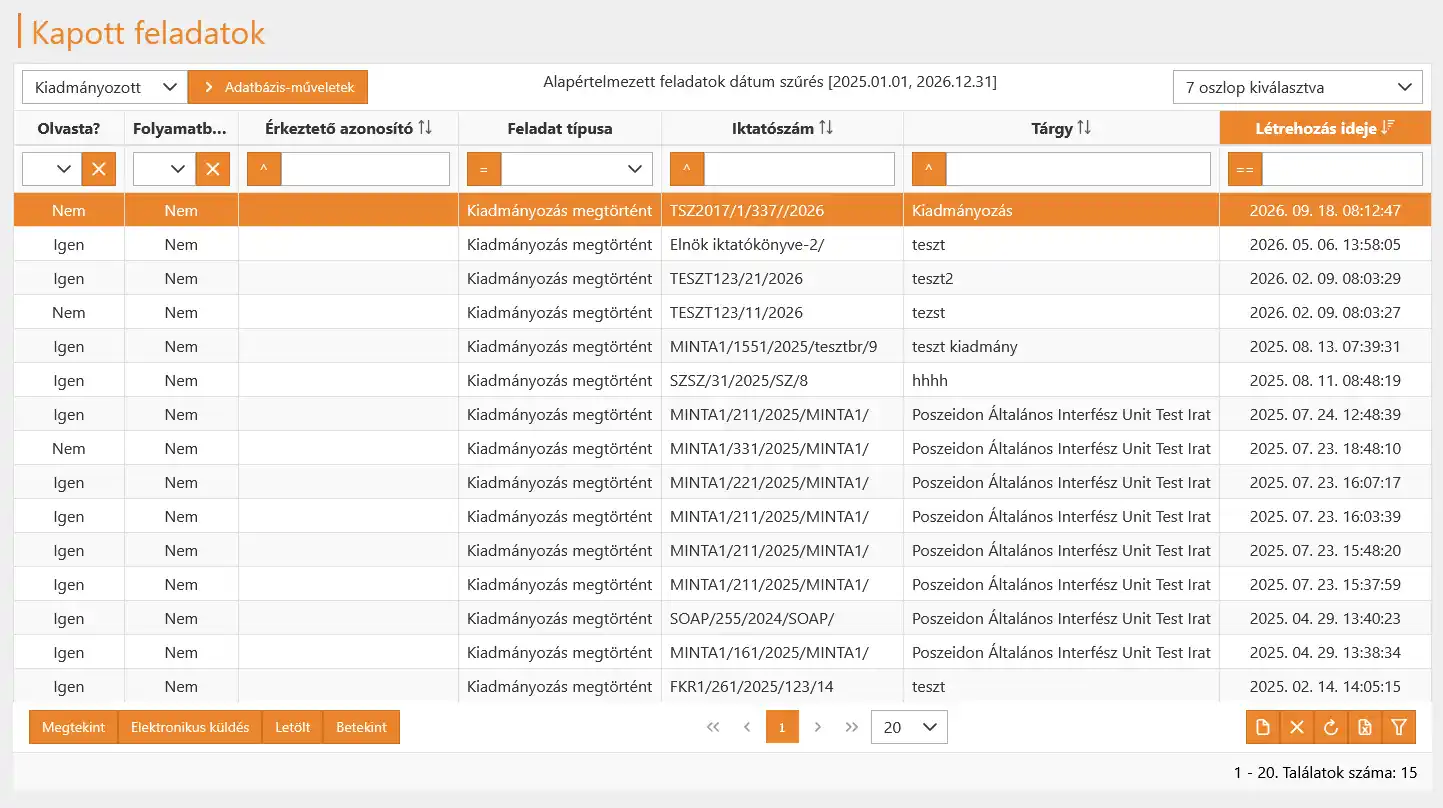Open the Olvasta? filter dropdown

coord(52,169)
